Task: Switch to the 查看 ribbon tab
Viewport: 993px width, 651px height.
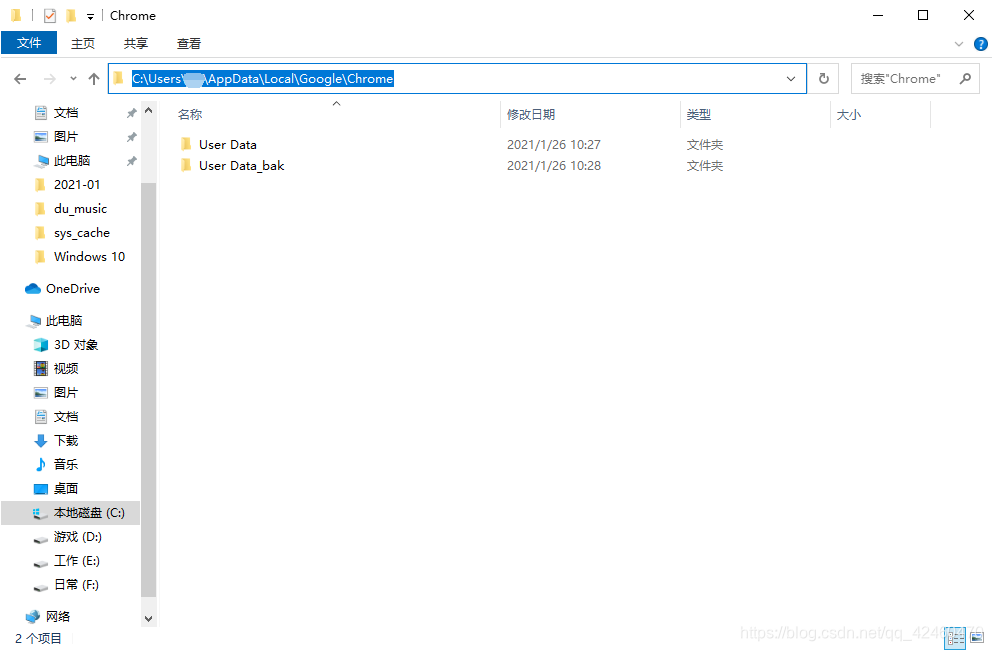Action: (189, 44)
